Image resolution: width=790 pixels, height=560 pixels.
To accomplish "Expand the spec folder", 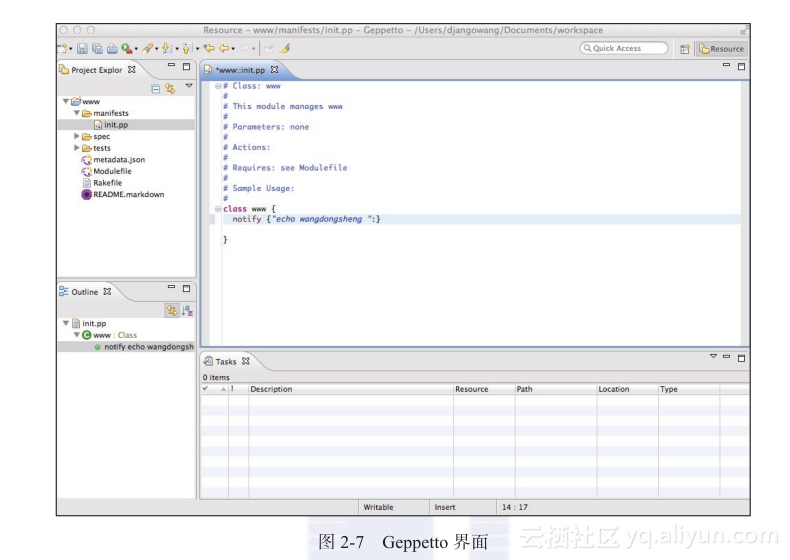I will 77,136.
